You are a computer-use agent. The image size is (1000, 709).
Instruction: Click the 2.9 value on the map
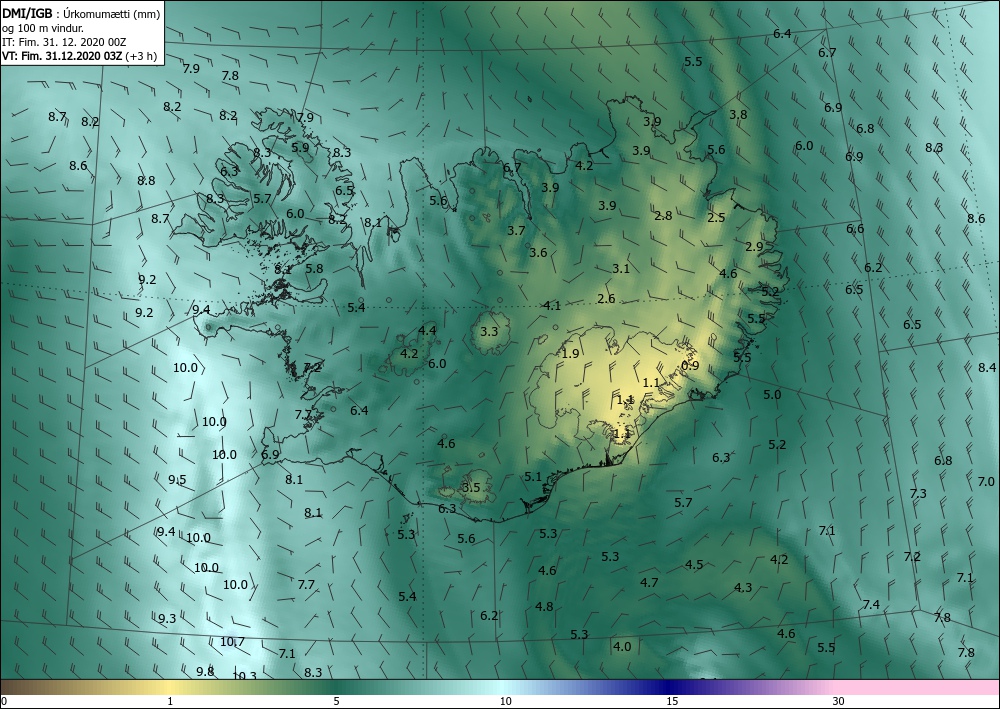click(x=754, y=246)
